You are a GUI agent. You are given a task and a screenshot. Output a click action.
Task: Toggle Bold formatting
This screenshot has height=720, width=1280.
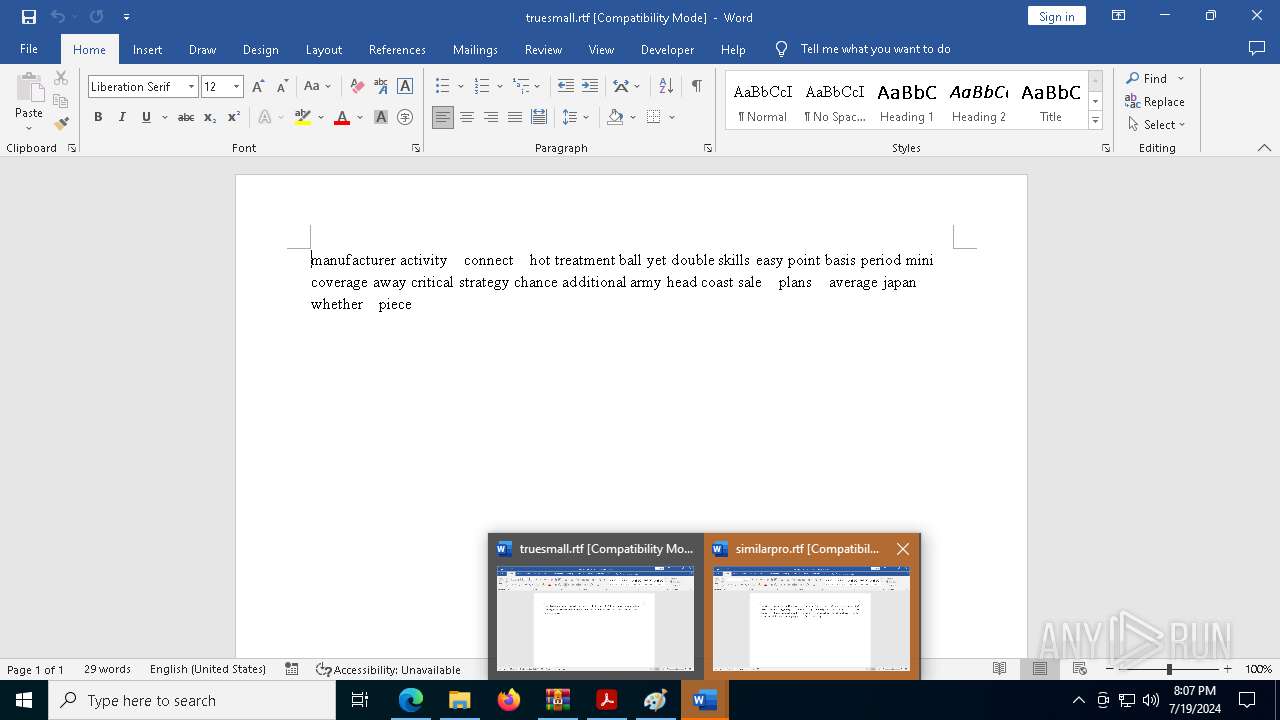tap(98, 117)
